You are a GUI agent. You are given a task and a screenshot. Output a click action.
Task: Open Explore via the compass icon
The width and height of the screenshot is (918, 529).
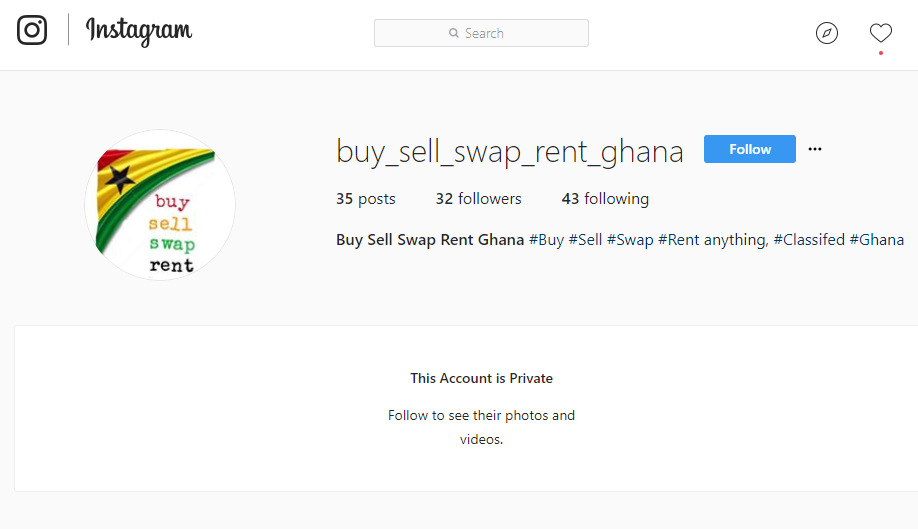click(x=827, y=33)
